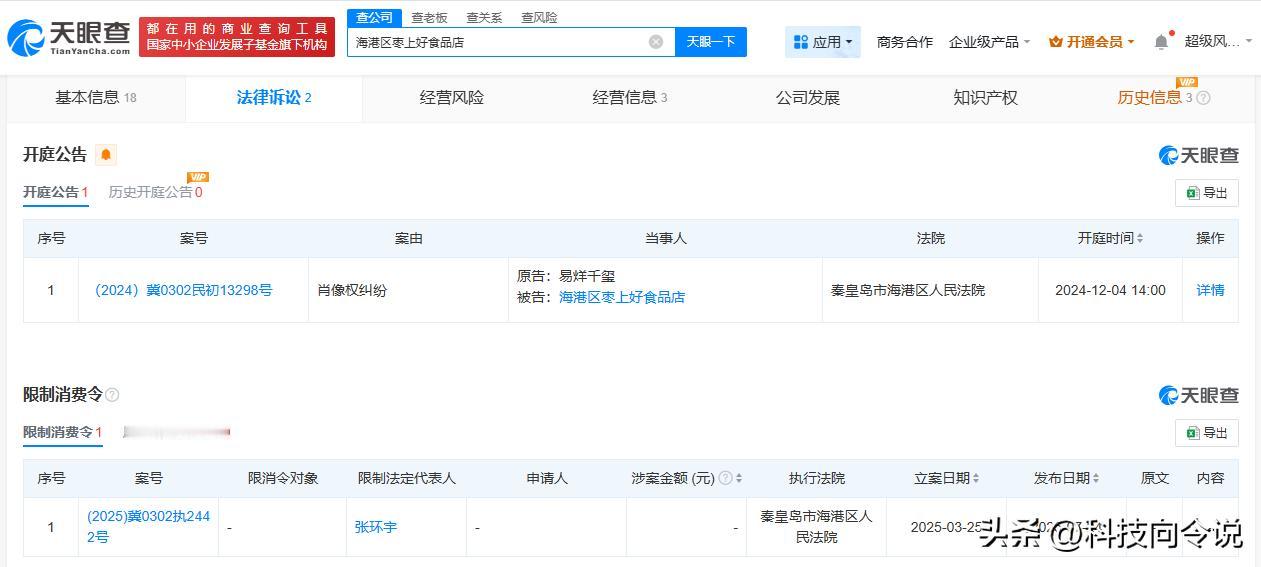Clear the search box text
Screen dimensions: 1261x567
coord(656,42)
